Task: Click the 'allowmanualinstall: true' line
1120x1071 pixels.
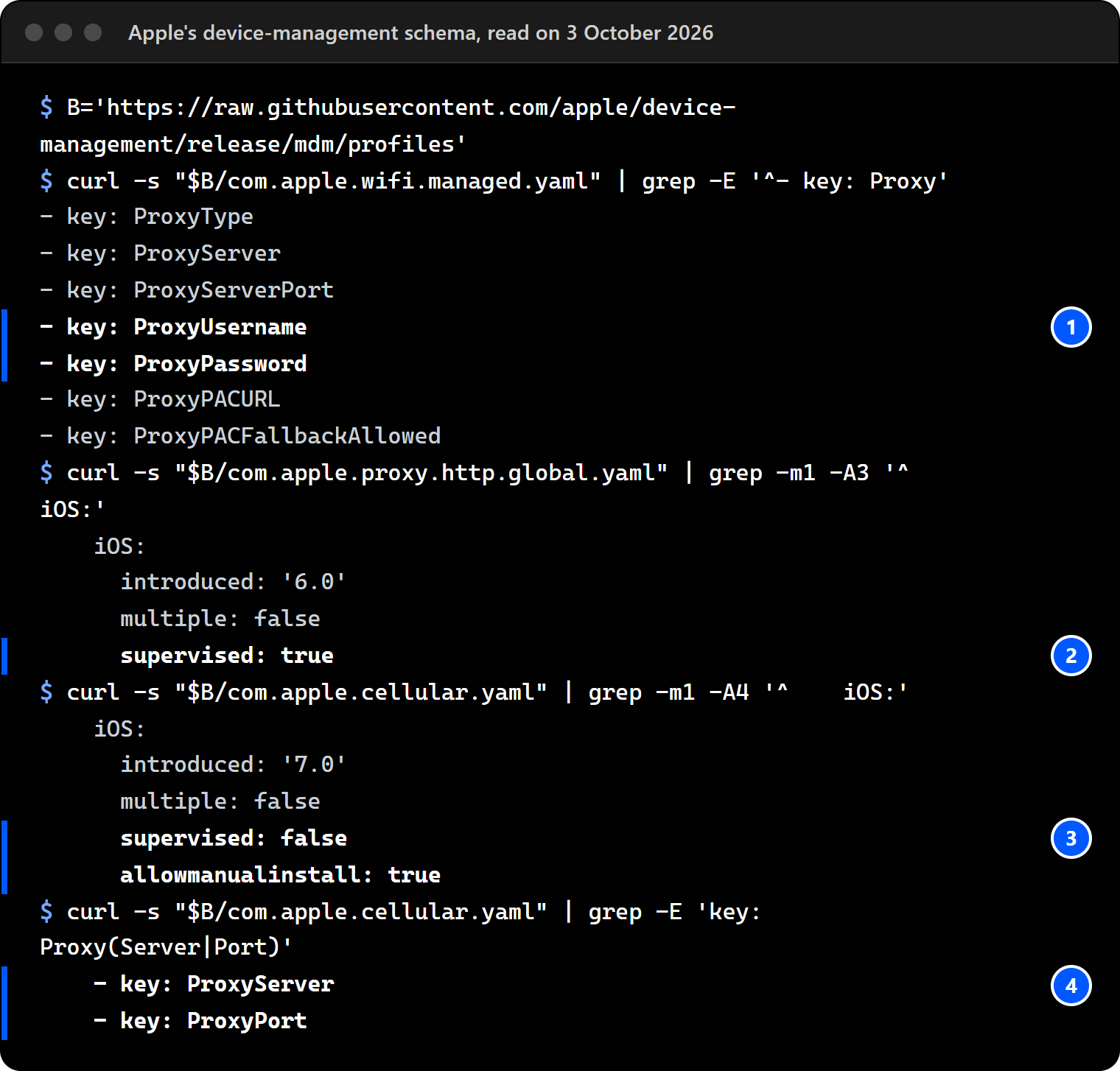Action: pyautogui.click(x=280, y=875)
